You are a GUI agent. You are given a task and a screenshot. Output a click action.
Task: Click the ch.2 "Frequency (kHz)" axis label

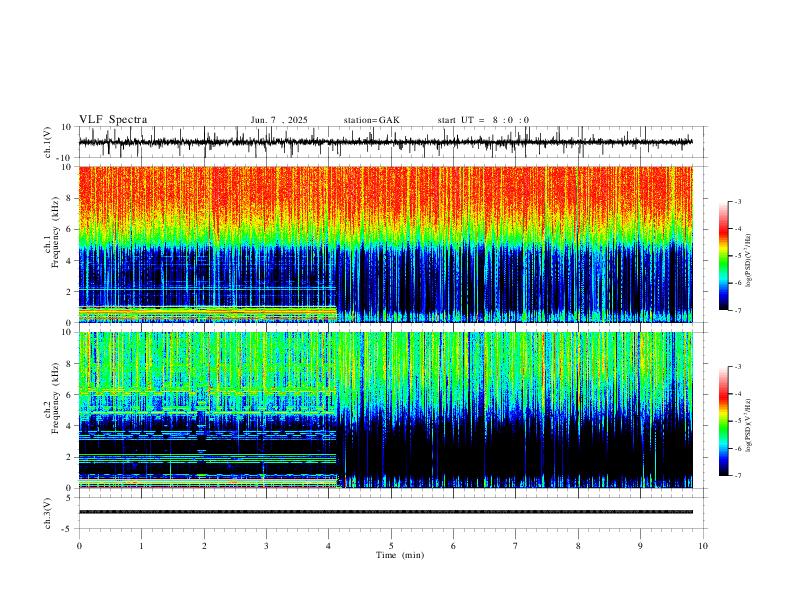(x=55, y=397)
